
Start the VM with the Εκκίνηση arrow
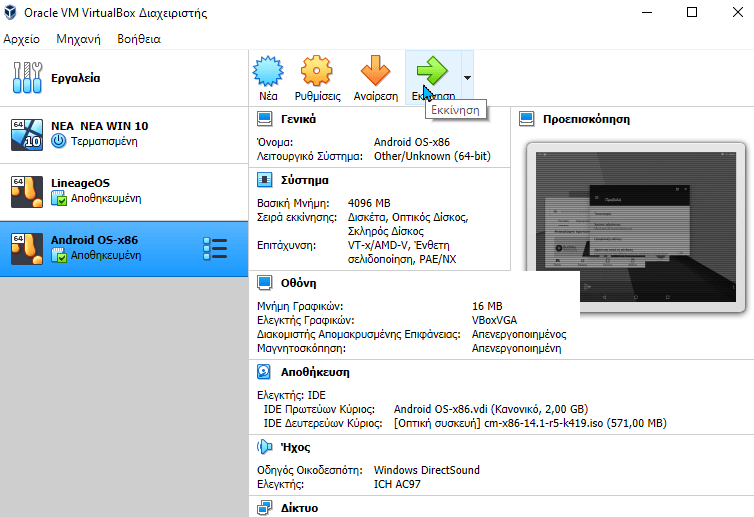click(432, 71)
